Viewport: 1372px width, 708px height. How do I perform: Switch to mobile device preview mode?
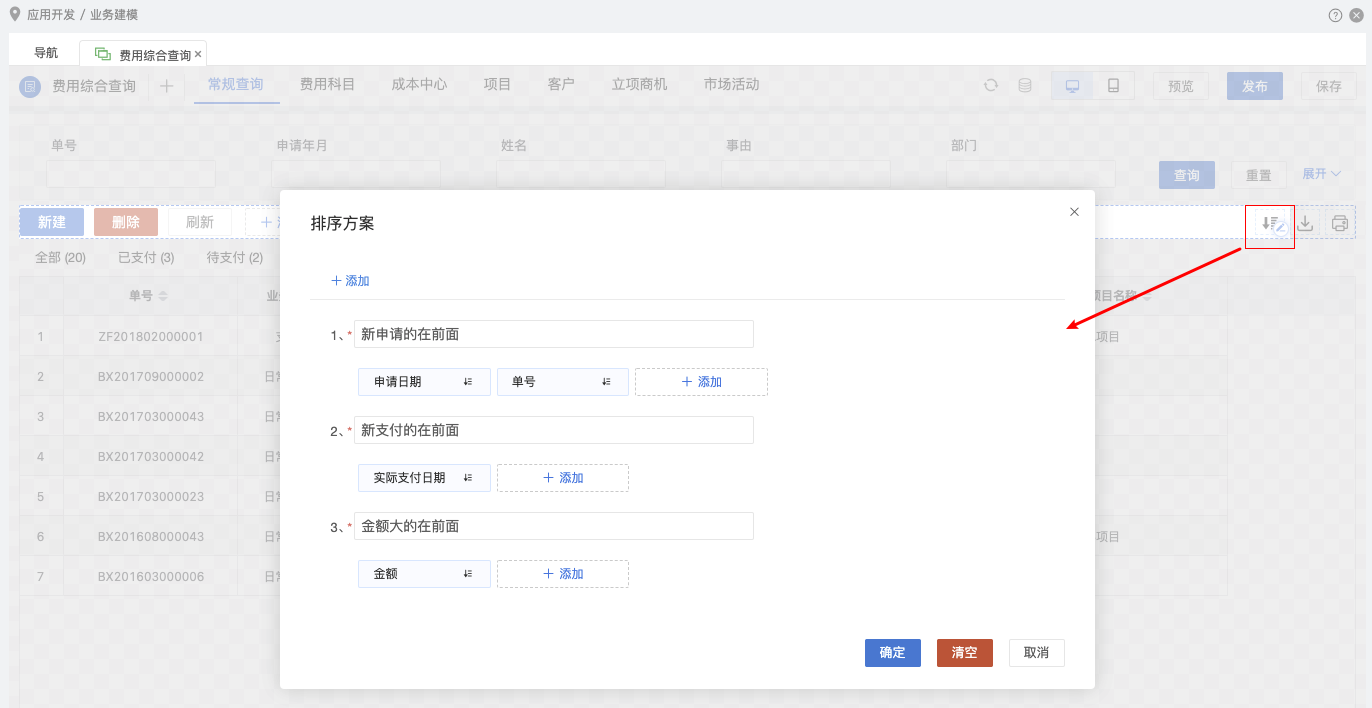1113,86
